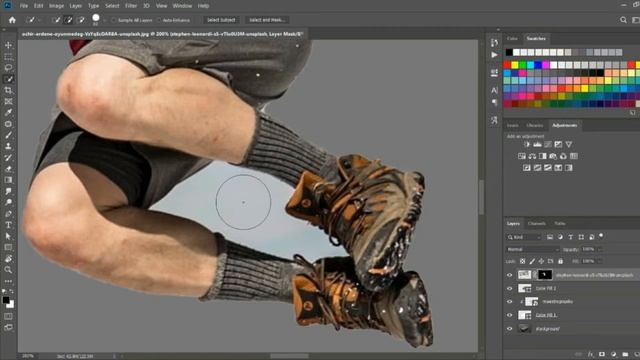Add a Photo Filter adjustment
Viewport: 640px width, 360px height.
click(553, 156)
